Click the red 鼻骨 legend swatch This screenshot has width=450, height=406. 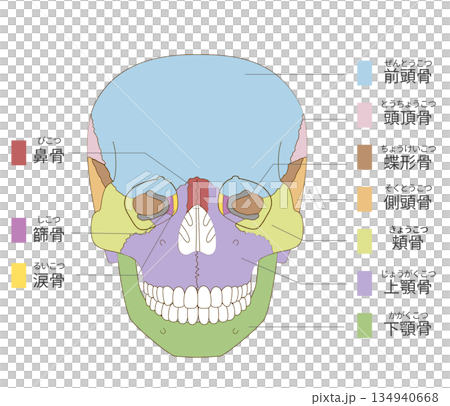19,153
